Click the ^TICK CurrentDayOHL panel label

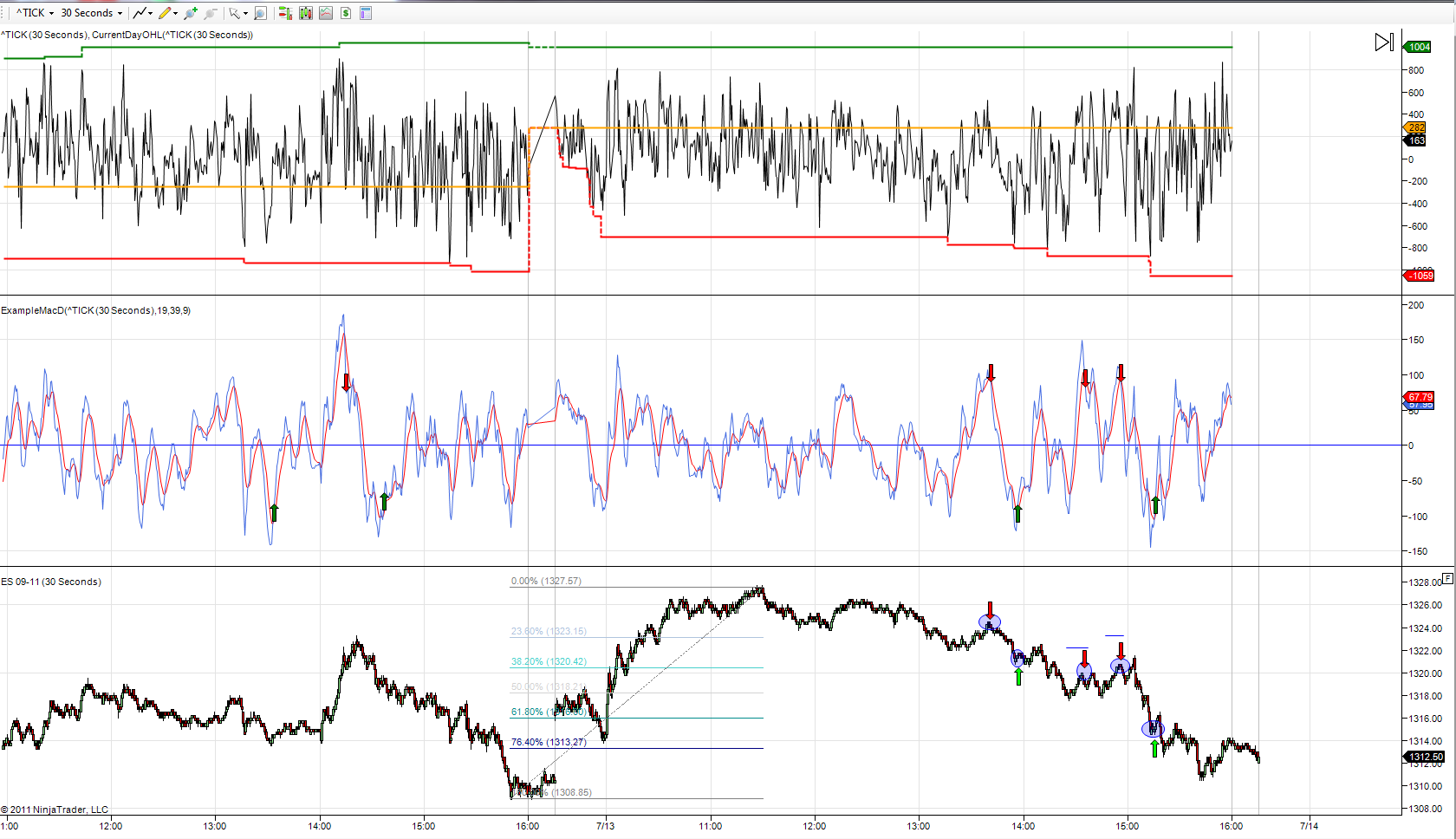click(127, 35)
